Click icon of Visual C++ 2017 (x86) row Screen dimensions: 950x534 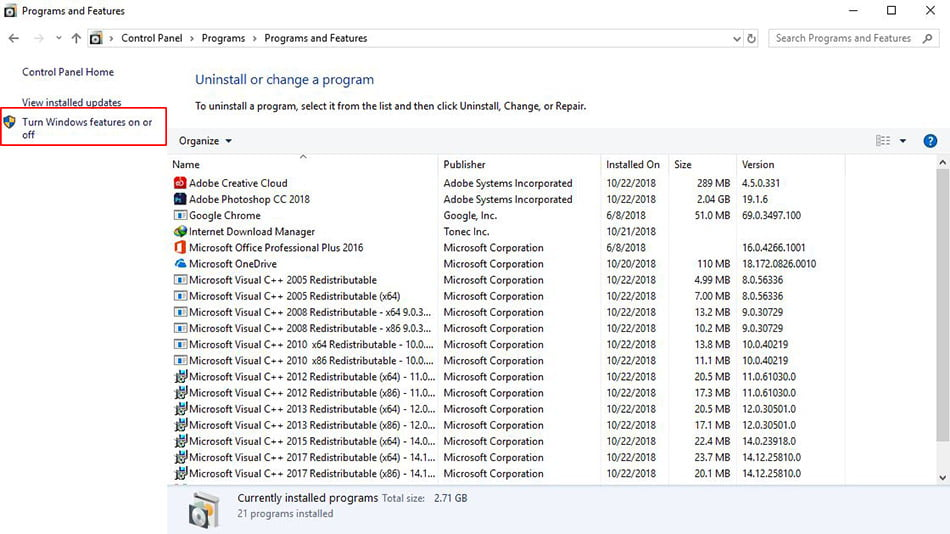(x=180, y=473)
